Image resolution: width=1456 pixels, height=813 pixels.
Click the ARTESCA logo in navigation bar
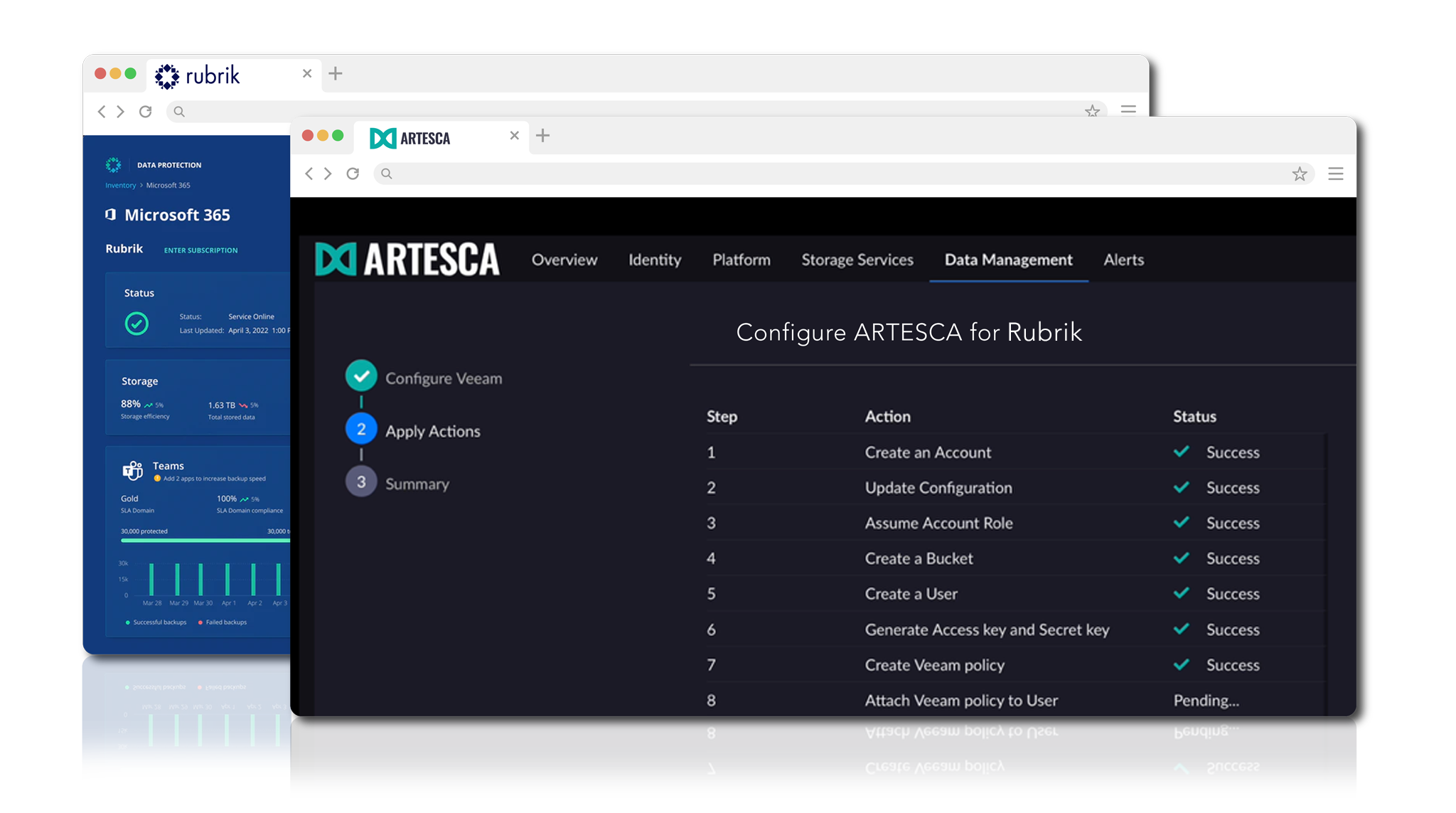coord(407,260)
